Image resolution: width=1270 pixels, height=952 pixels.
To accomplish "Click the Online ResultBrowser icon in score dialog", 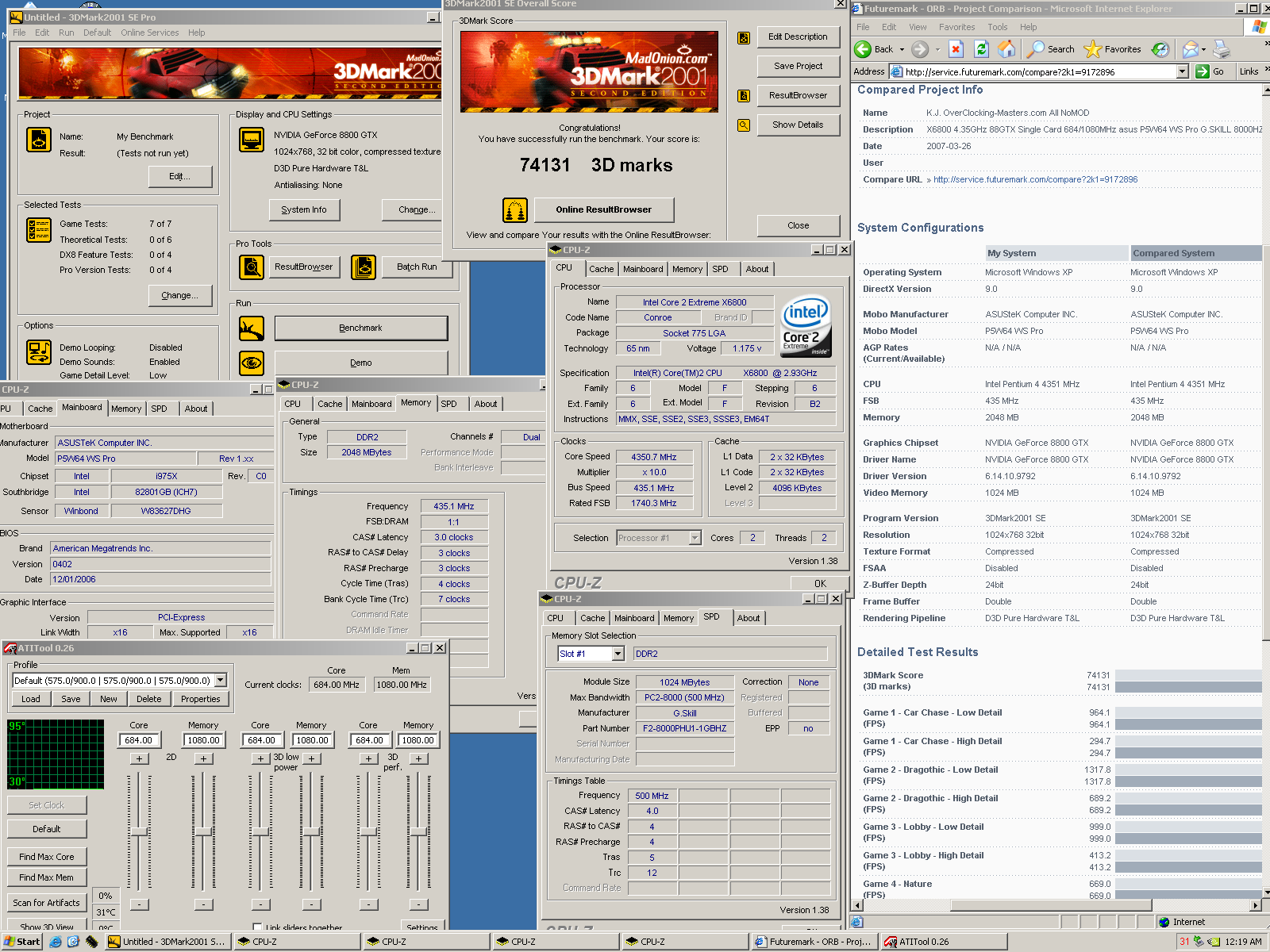I will point(515,210).
